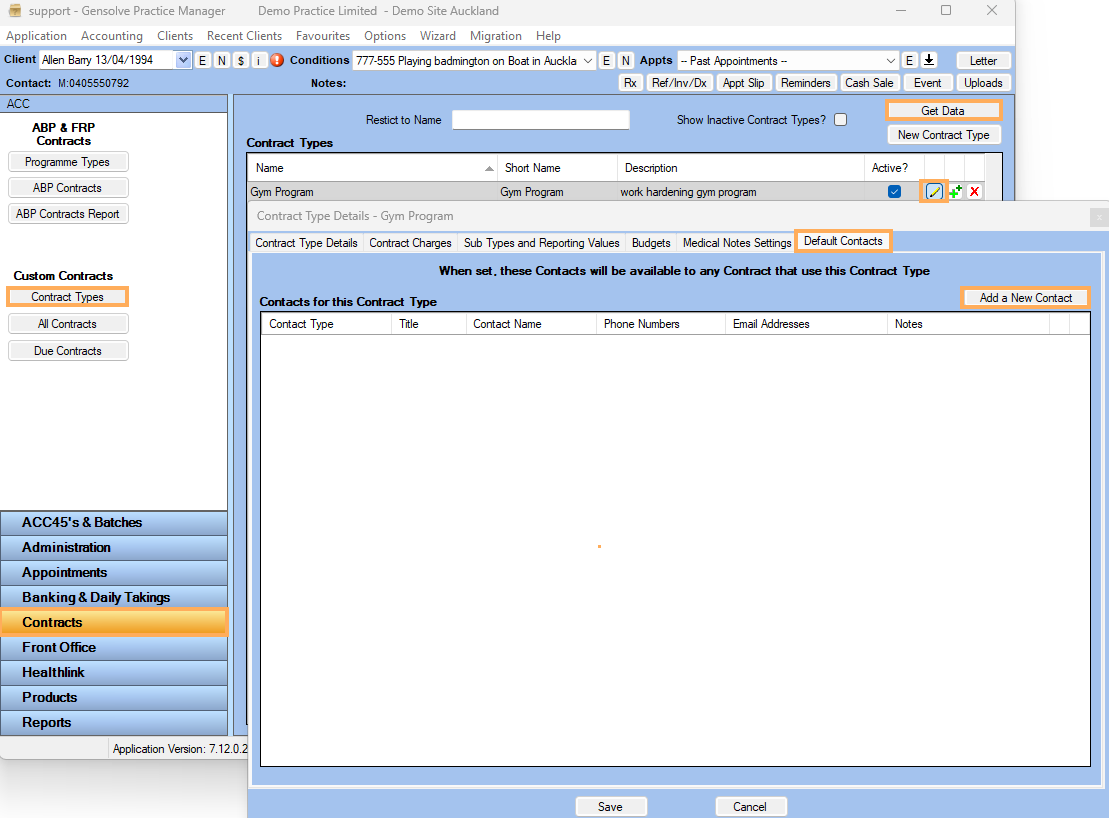Click the download arrow beside the Appts E button
Viewport: 1109px width, 818px height.
(928, 60)
